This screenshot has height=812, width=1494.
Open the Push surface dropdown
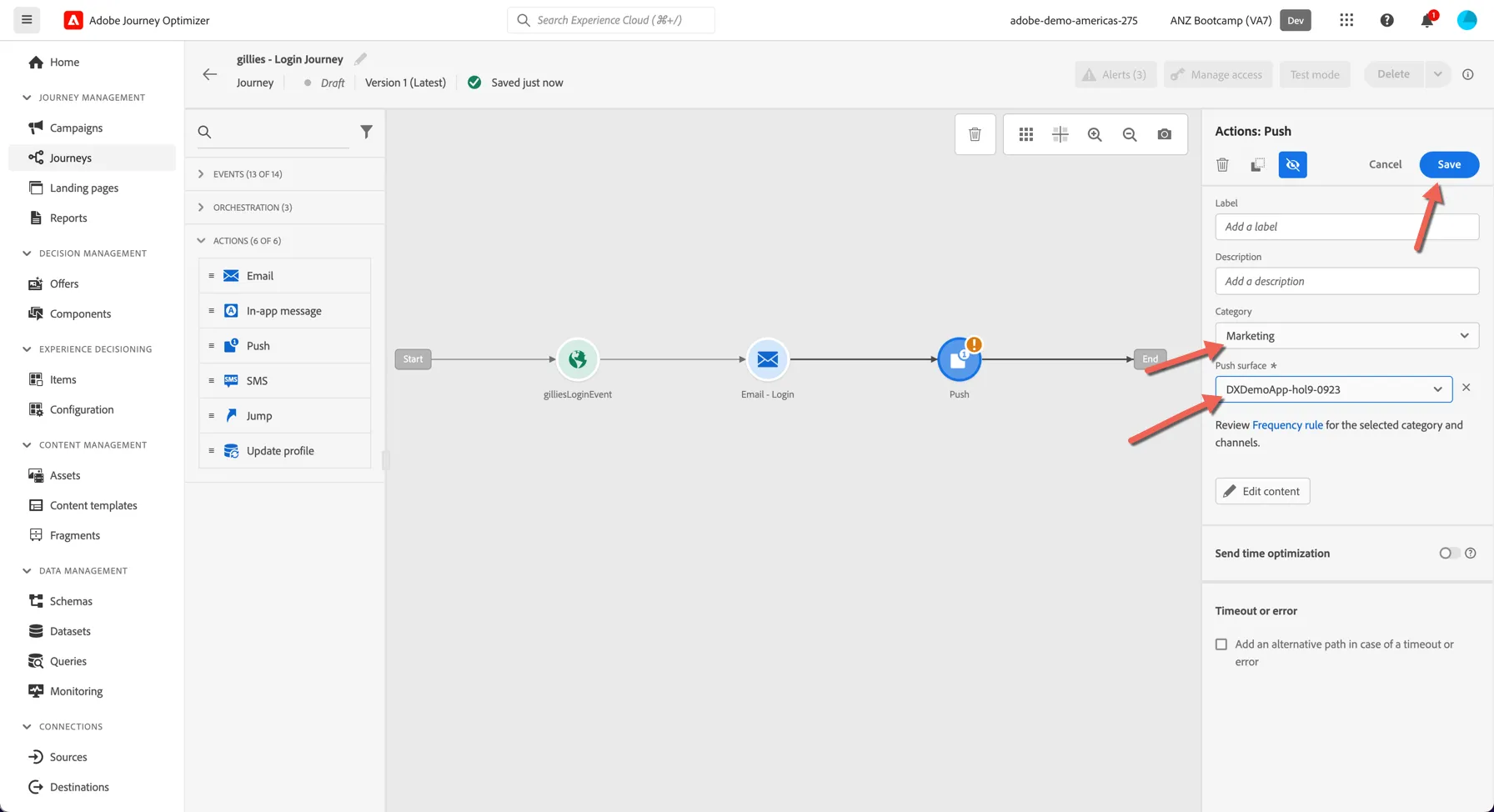(x=1333, y=389)
